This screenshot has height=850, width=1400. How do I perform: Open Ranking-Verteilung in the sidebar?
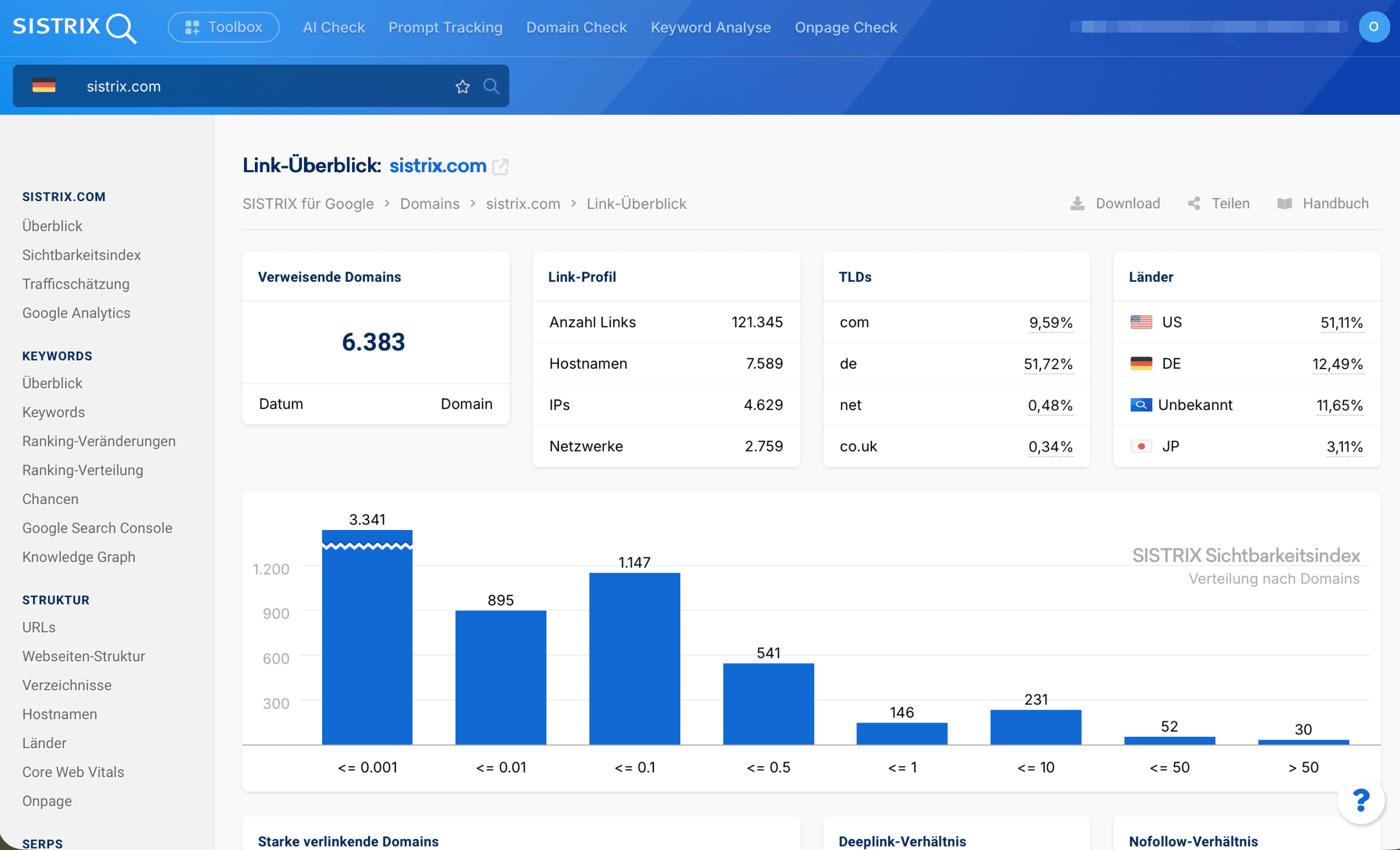point(83,470)
